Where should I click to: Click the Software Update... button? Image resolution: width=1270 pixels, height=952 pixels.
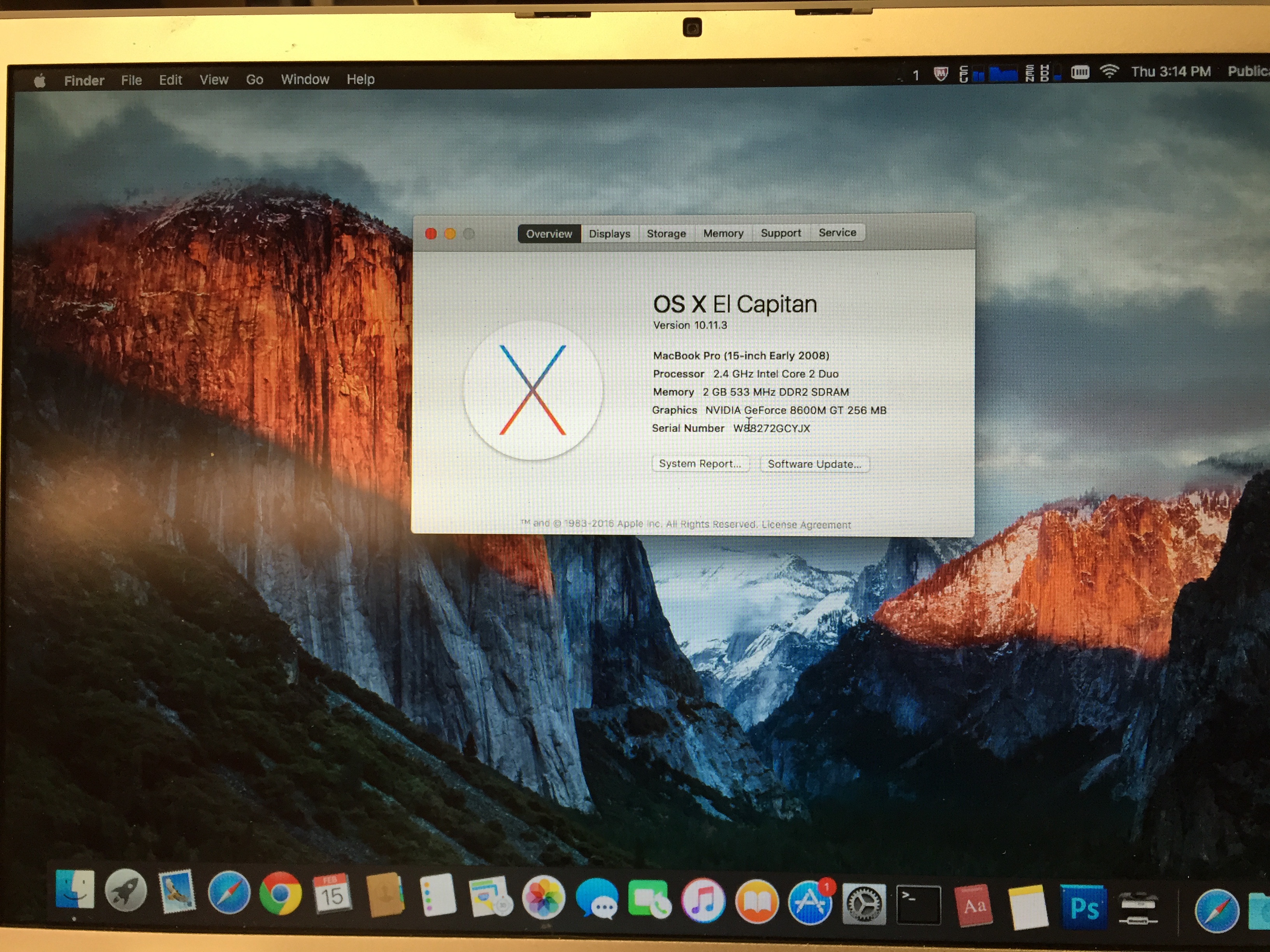click(x=814, y=464)
